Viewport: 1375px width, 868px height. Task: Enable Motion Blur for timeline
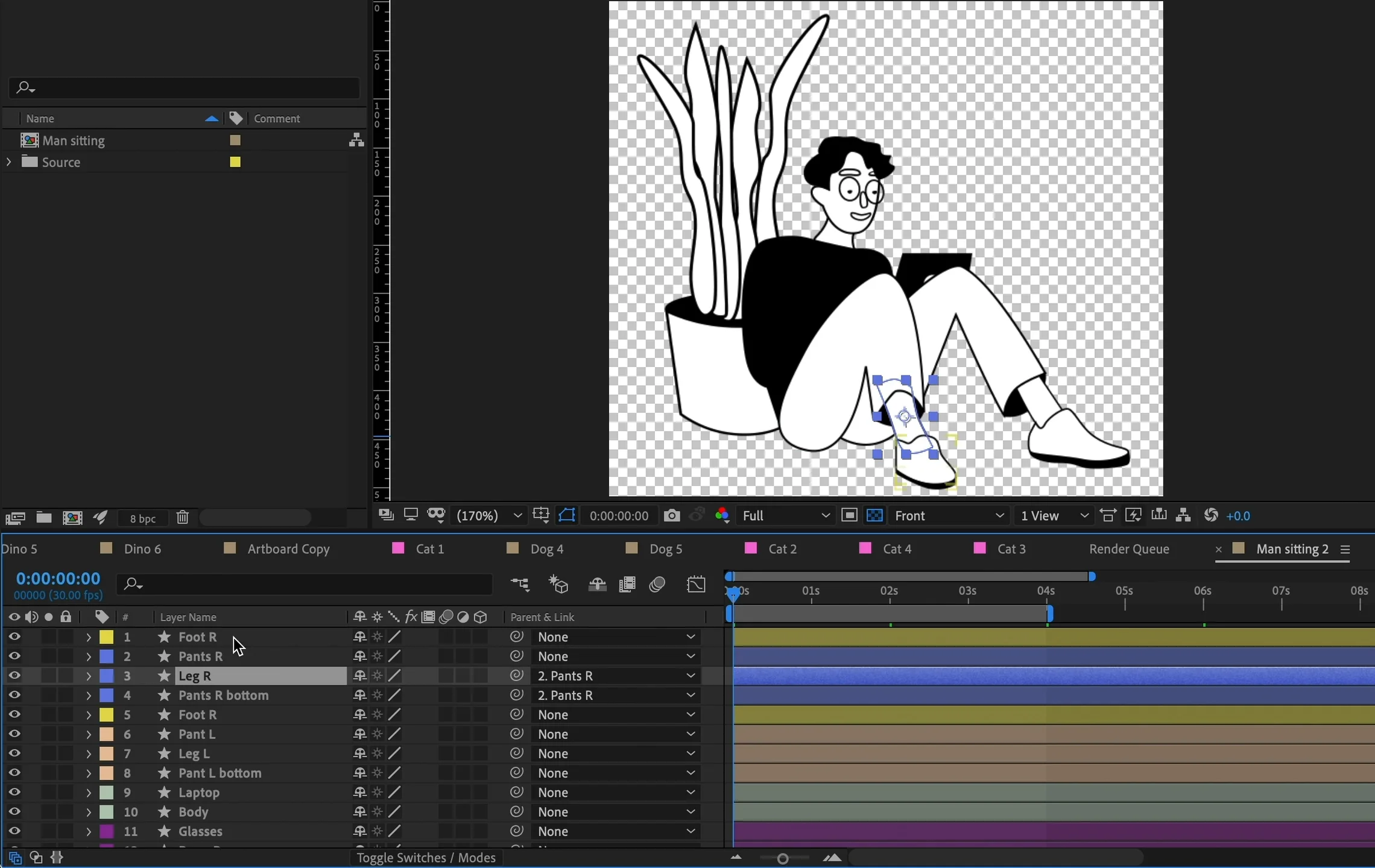pos(657,584)
